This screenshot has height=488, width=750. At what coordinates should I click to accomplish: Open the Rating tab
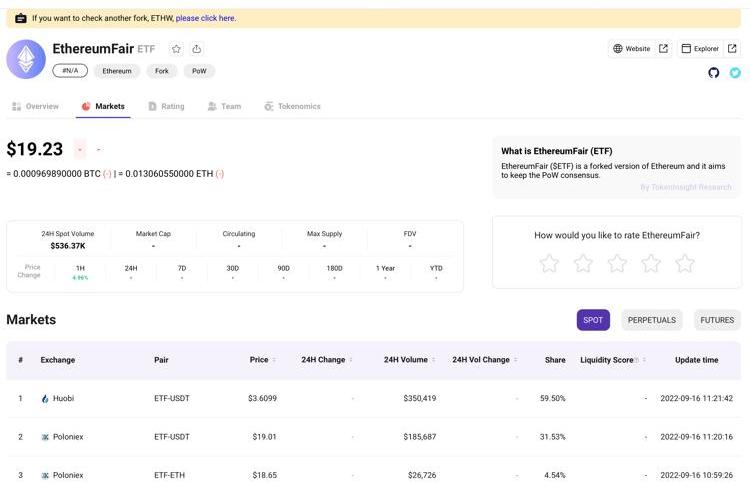(x=166, y=106)
